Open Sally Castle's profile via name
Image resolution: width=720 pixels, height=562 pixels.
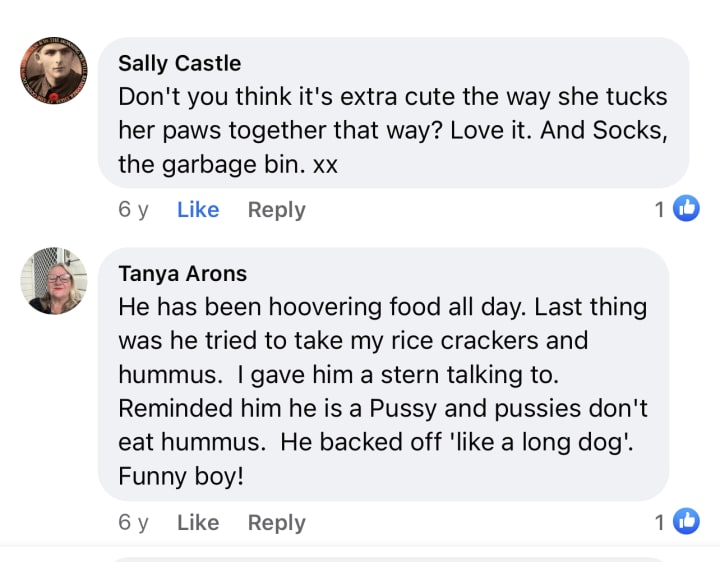pos(179,63)
